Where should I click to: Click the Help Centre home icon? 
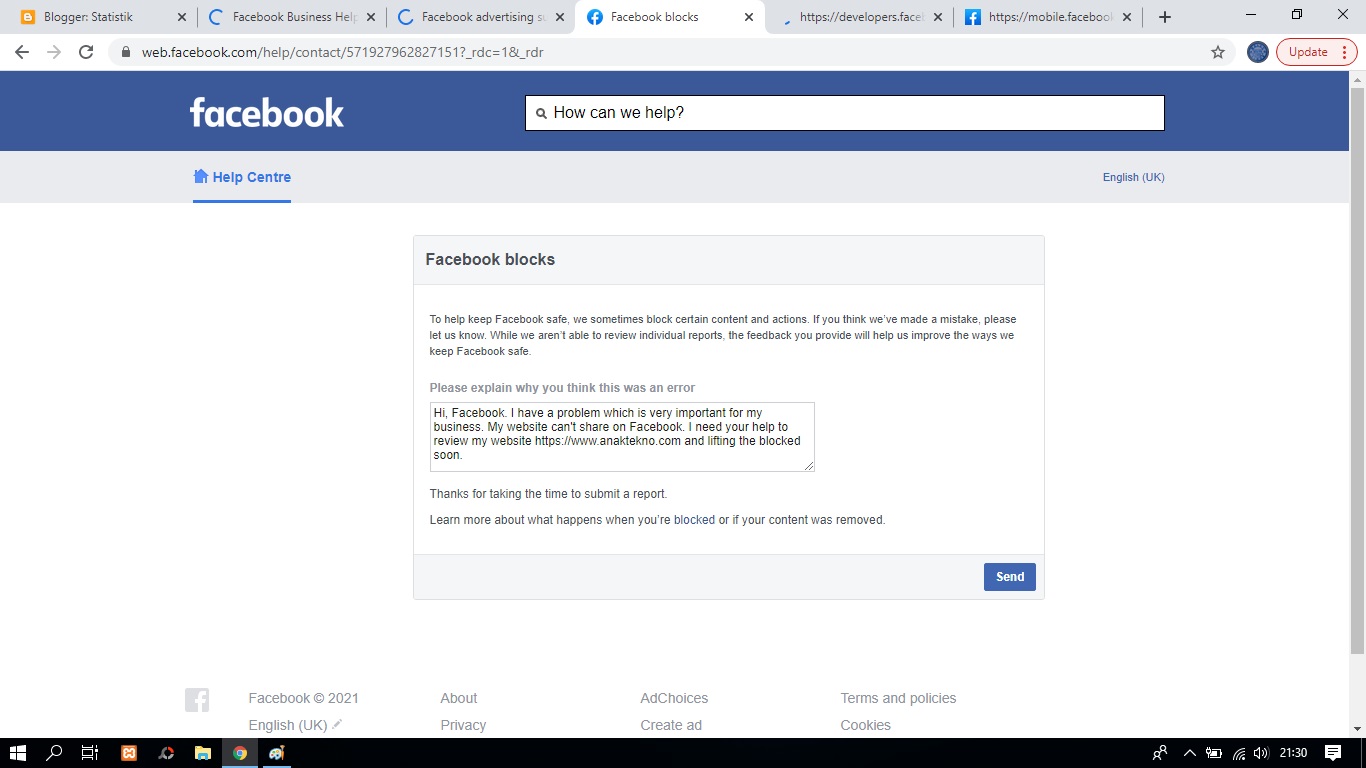click(201, 176)
